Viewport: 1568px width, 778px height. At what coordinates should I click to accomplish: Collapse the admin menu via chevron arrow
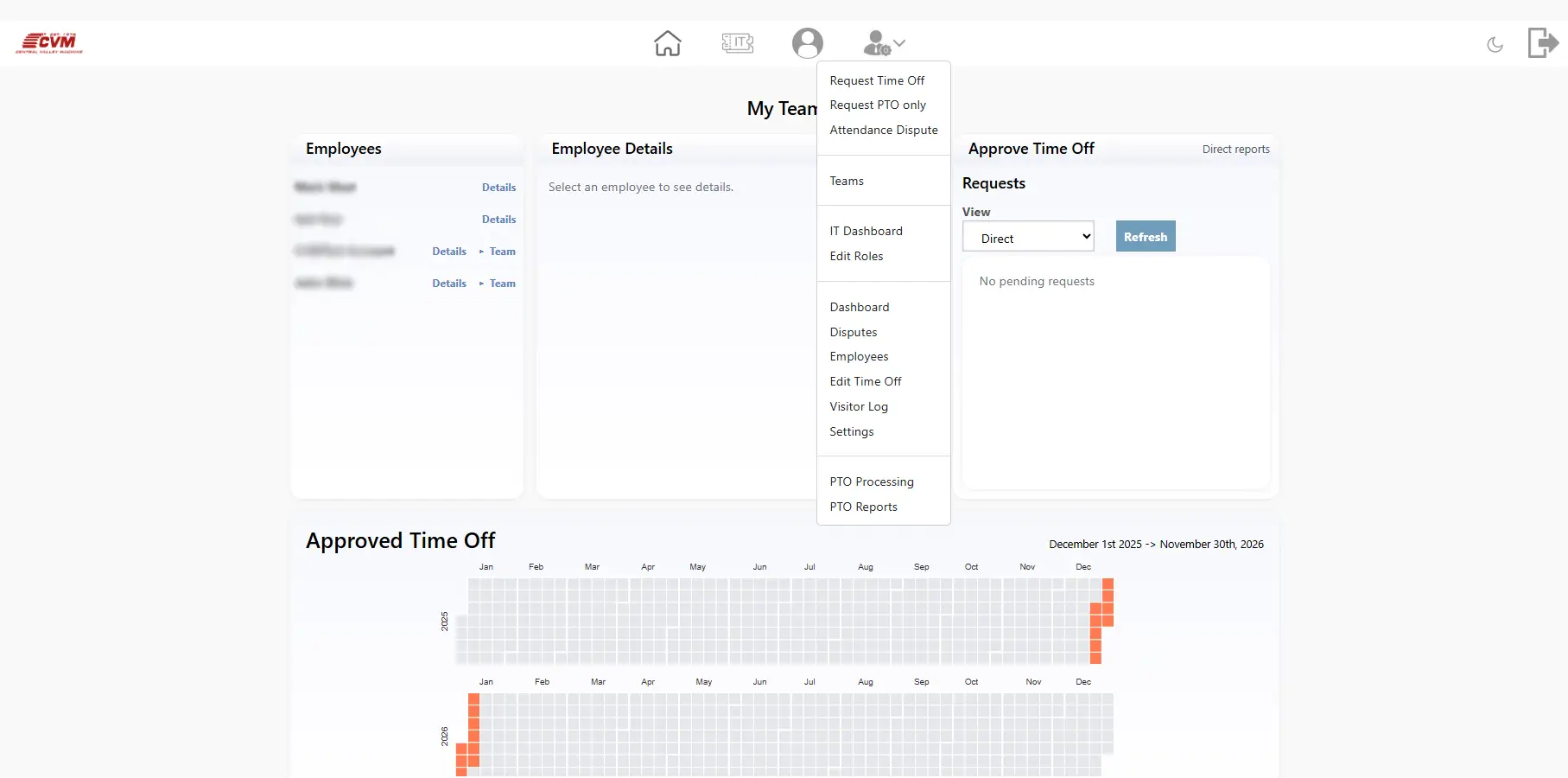pyautogui.click(x=898, y=42)
